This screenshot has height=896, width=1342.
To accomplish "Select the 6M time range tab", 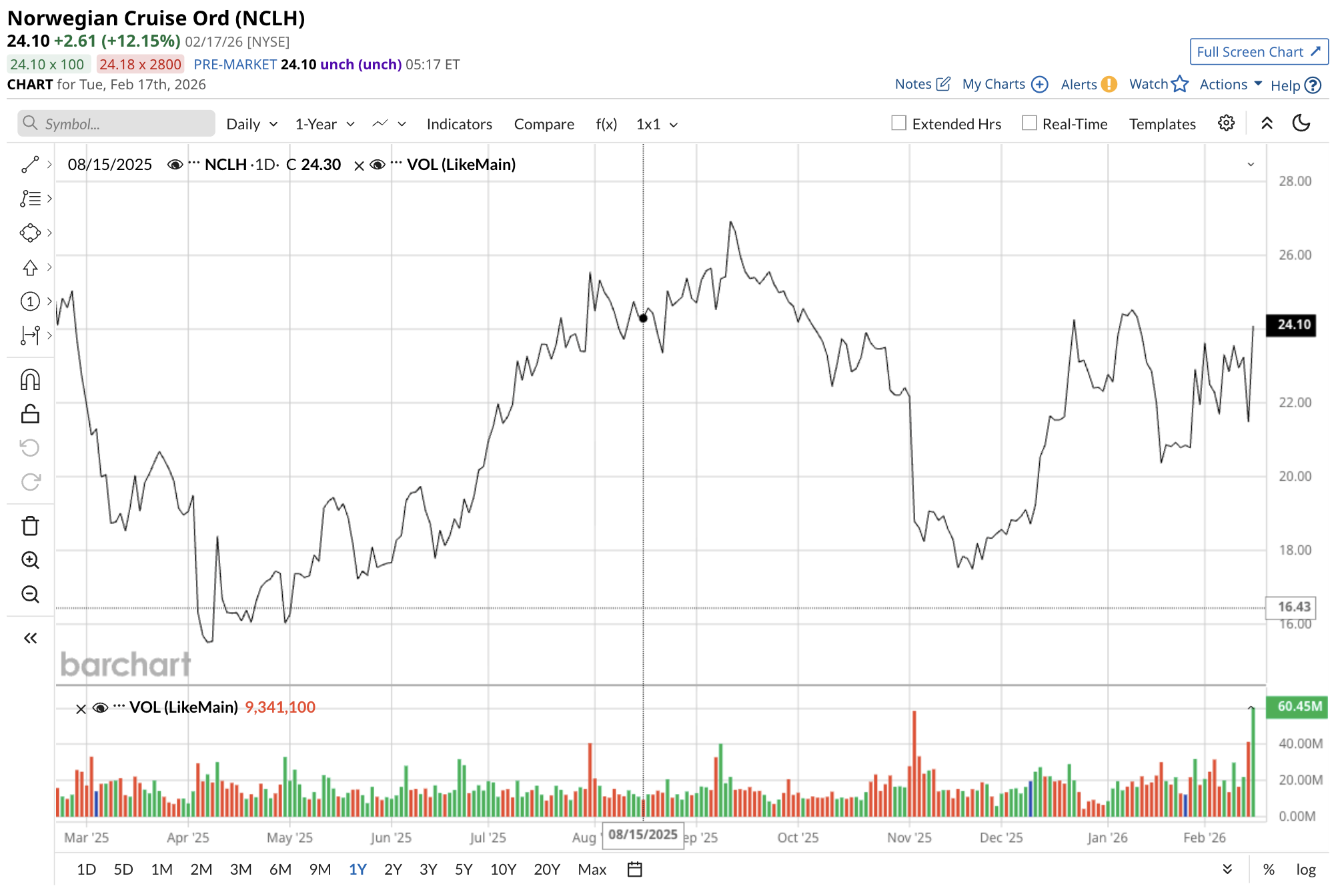I will pyautogui.click(x=280, y=869).
